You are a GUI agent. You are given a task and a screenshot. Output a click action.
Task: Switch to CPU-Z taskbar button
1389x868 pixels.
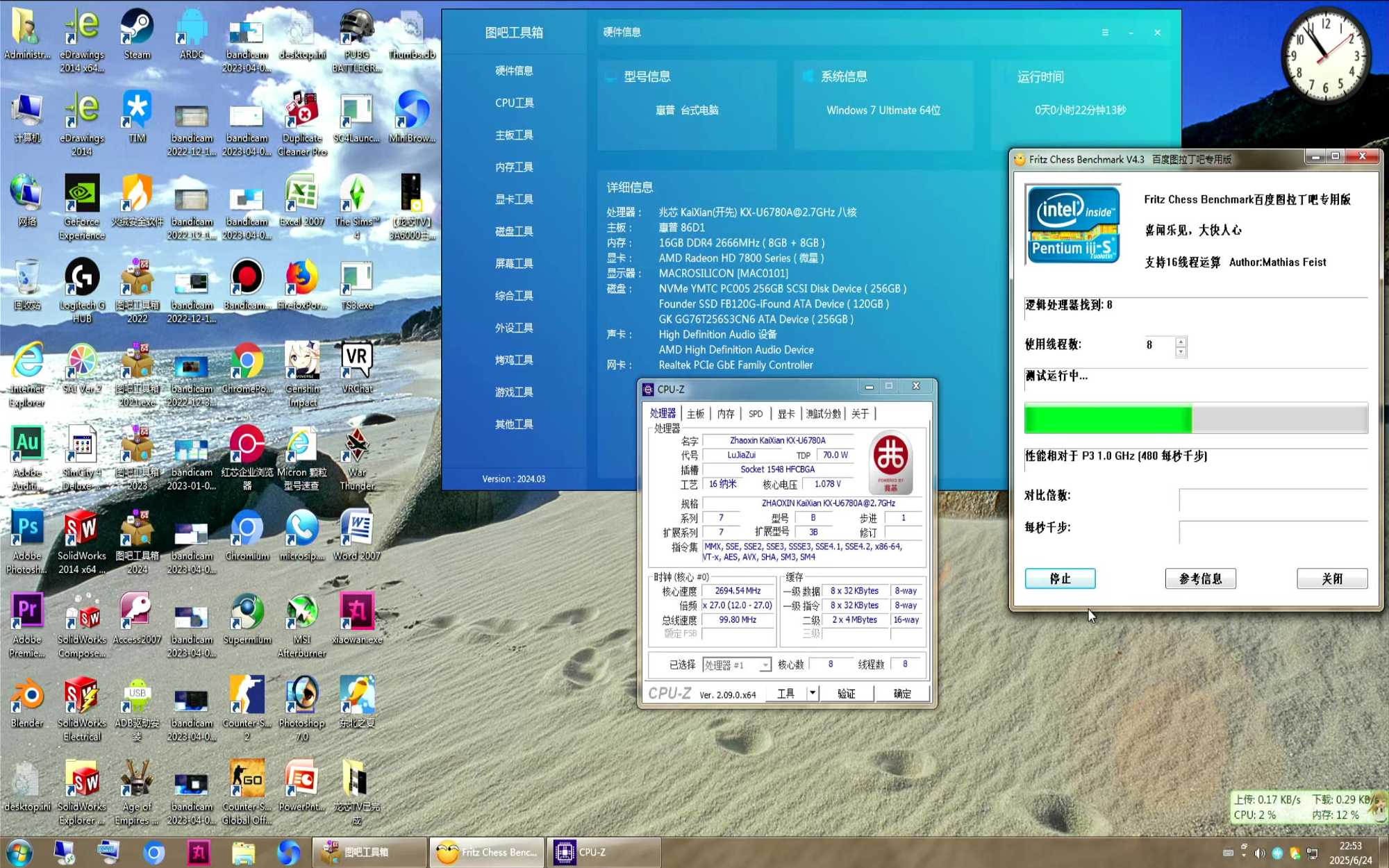604,852
